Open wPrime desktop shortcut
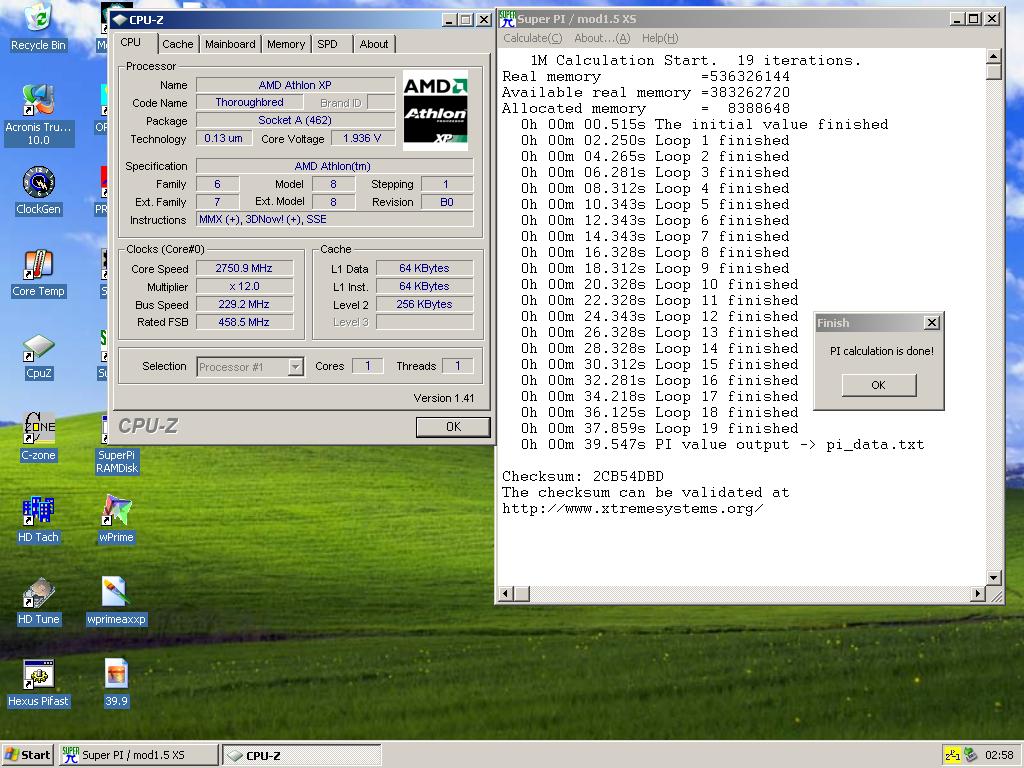Screen dimensions: 1024x768 [x=116, y=520]
